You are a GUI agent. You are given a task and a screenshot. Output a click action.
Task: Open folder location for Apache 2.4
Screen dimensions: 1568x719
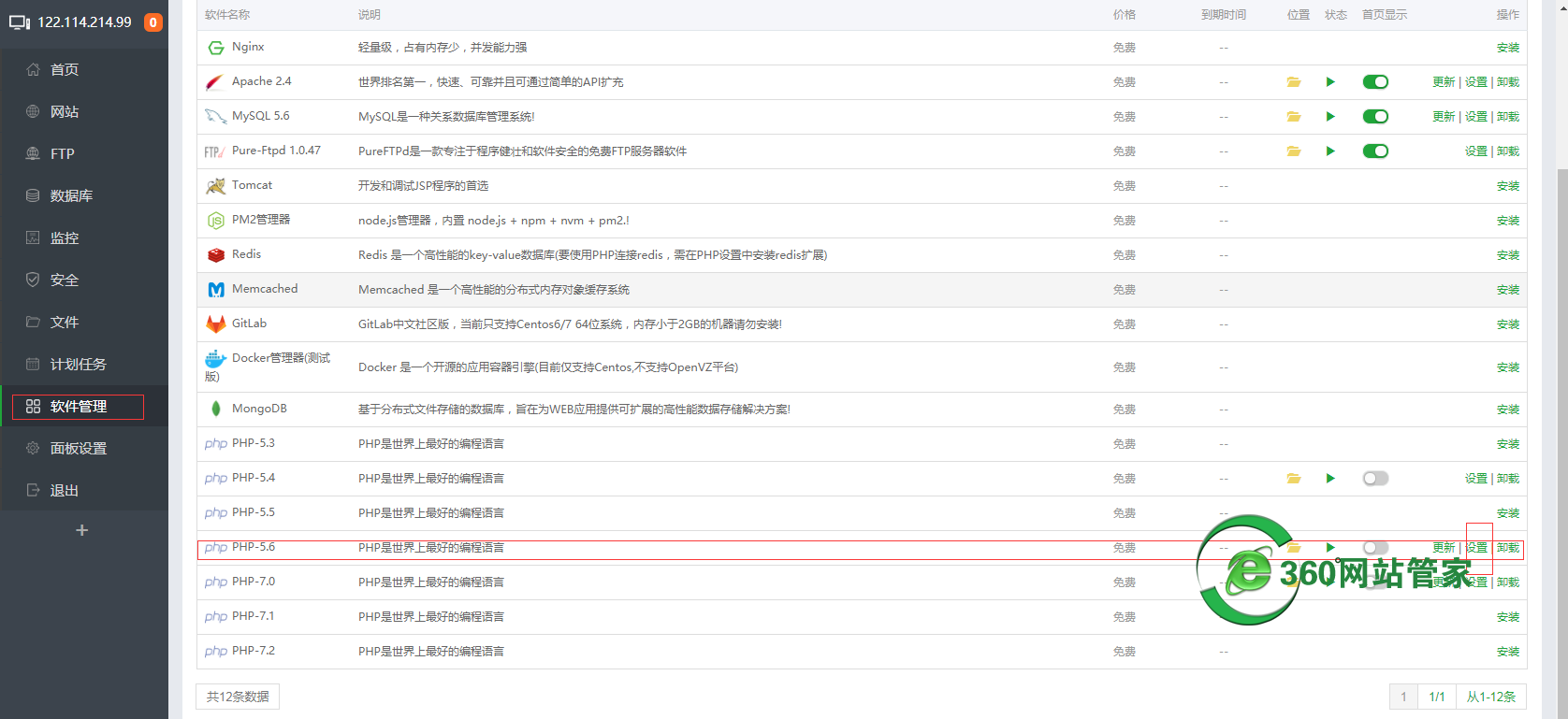(x=1294, y=82)
